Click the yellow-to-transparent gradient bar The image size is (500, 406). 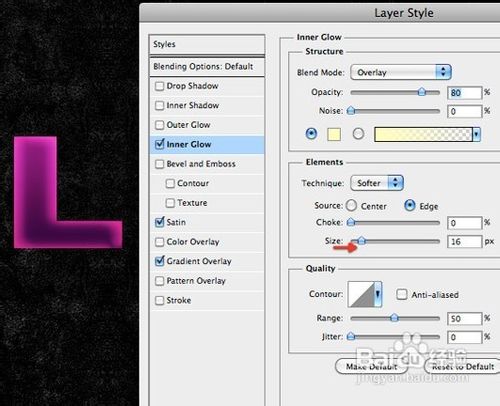[x=423, y=134]
